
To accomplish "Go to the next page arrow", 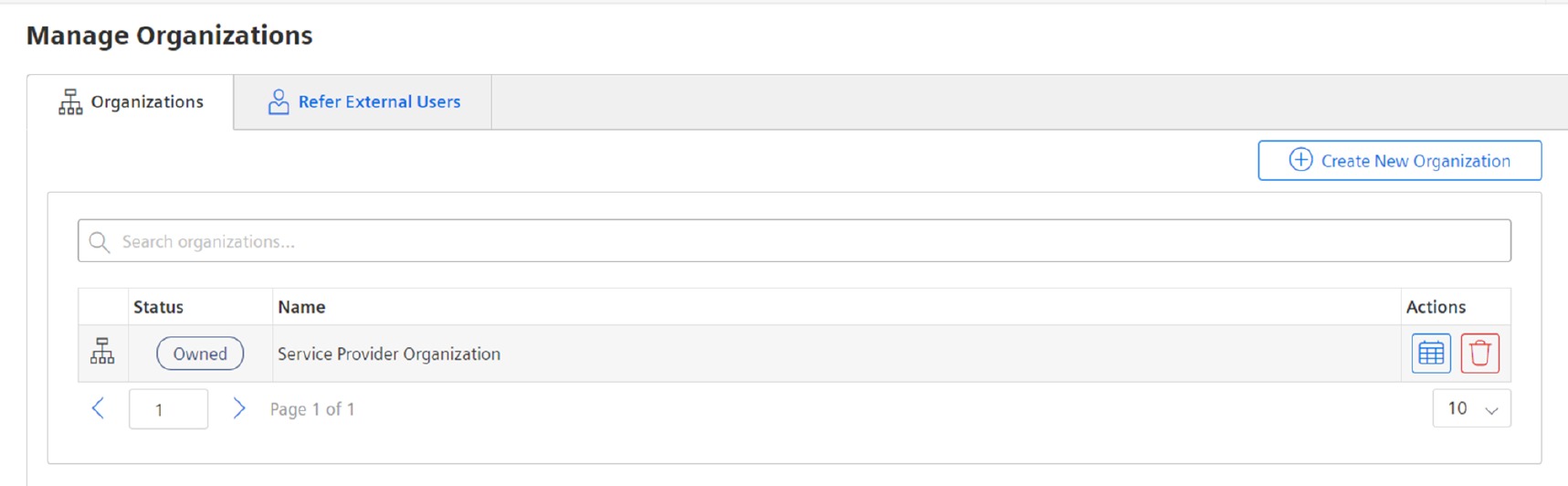I will [239, 408].
